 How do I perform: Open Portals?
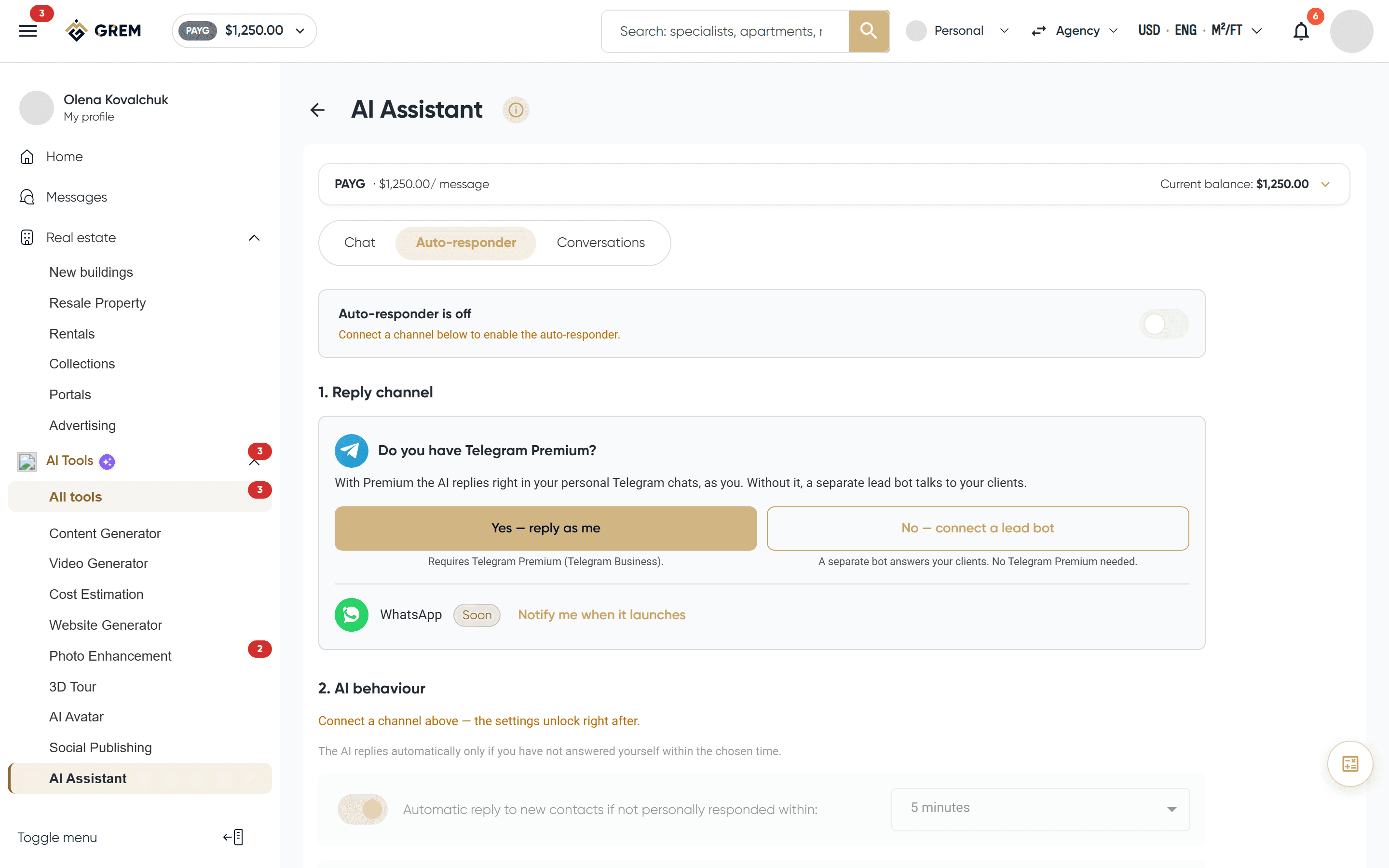(x=70, y=395)
